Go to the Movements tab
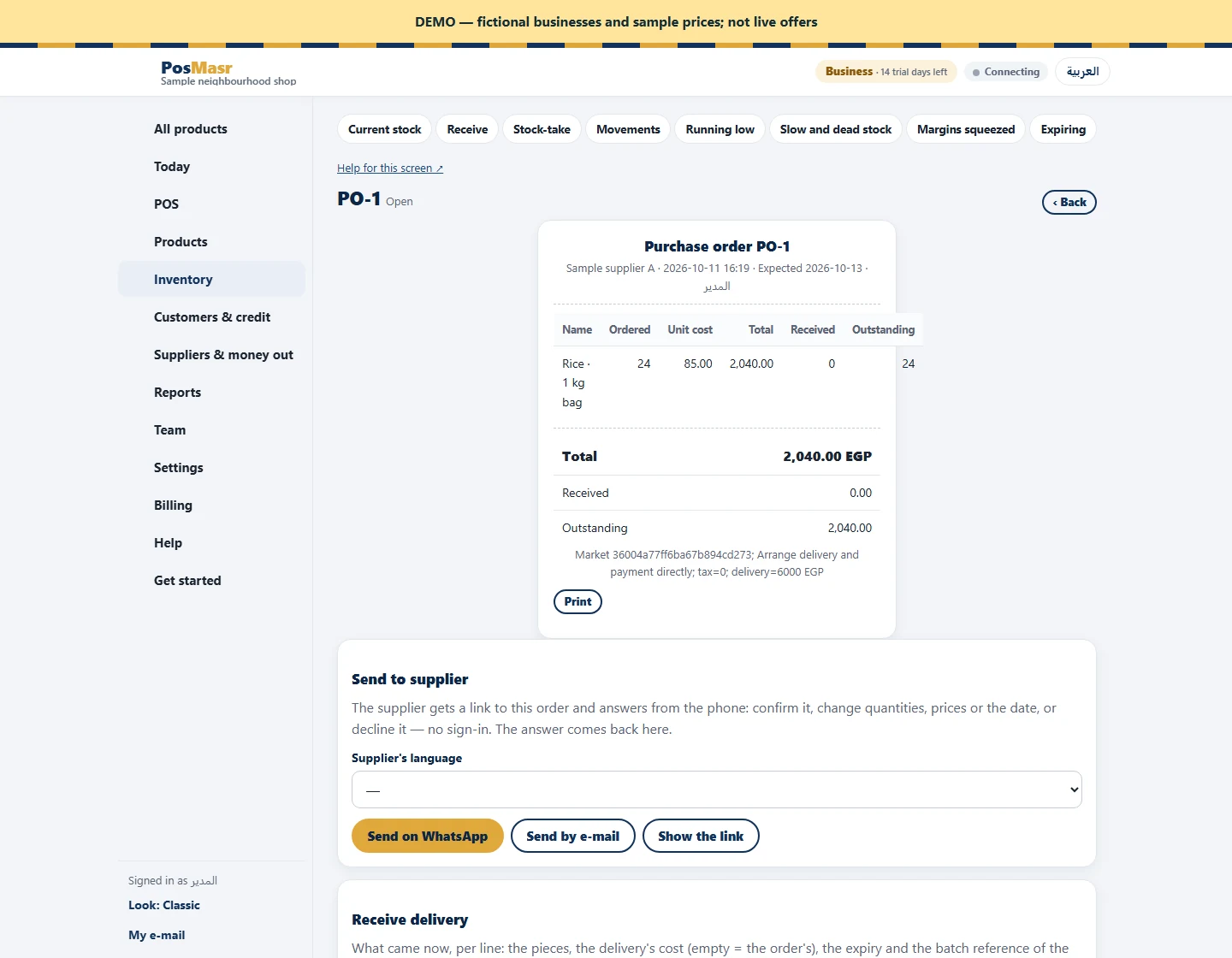This screenshot has width=1232, height=958. tap(628, 129)
